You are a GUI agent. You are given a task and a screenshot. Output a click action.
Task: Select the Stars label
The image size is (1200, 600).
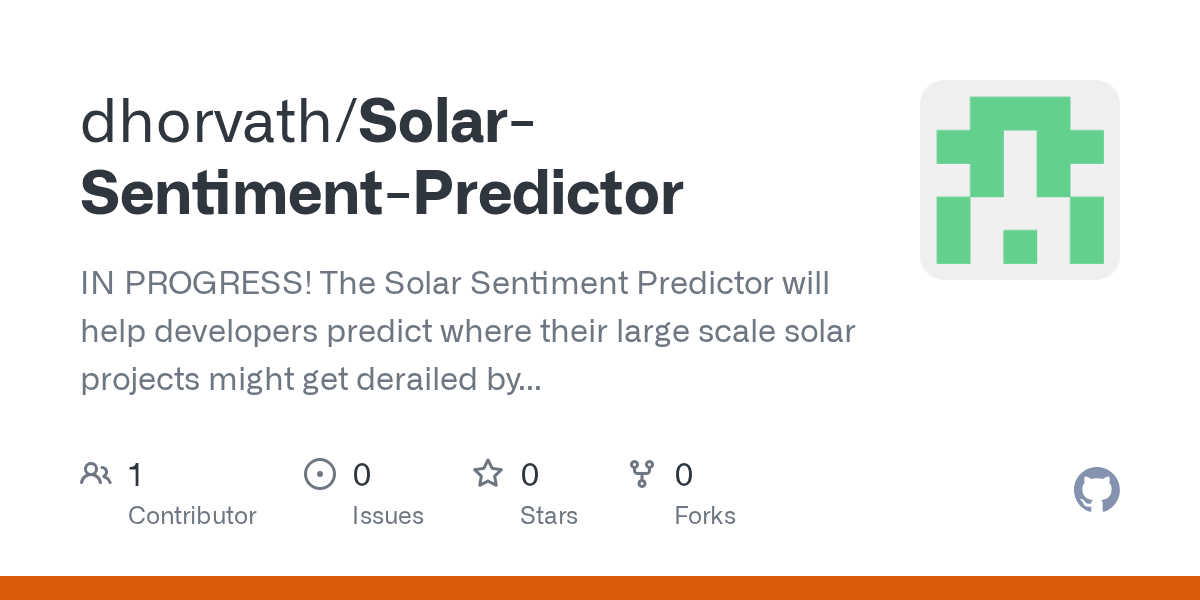549,516
